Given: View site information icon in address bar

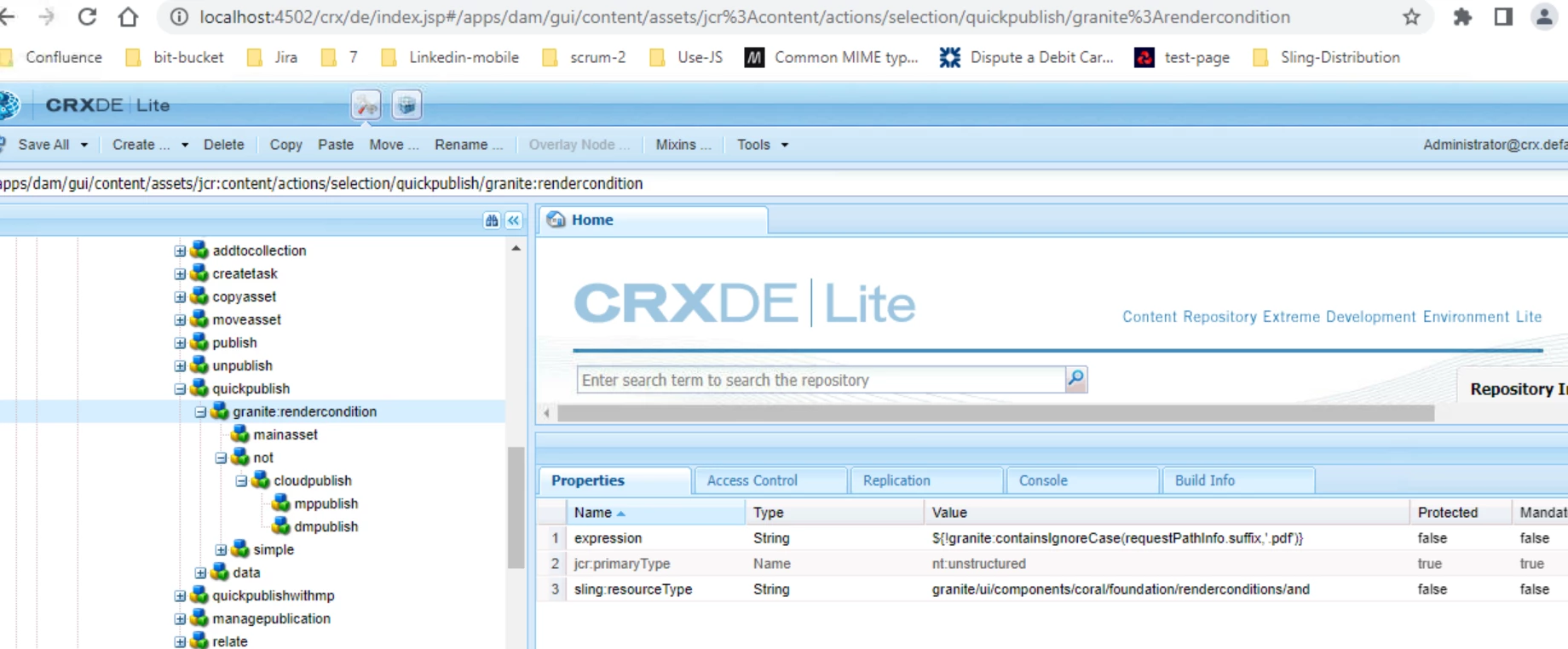Looking at the screenshot, I should [x=179, y=16].
